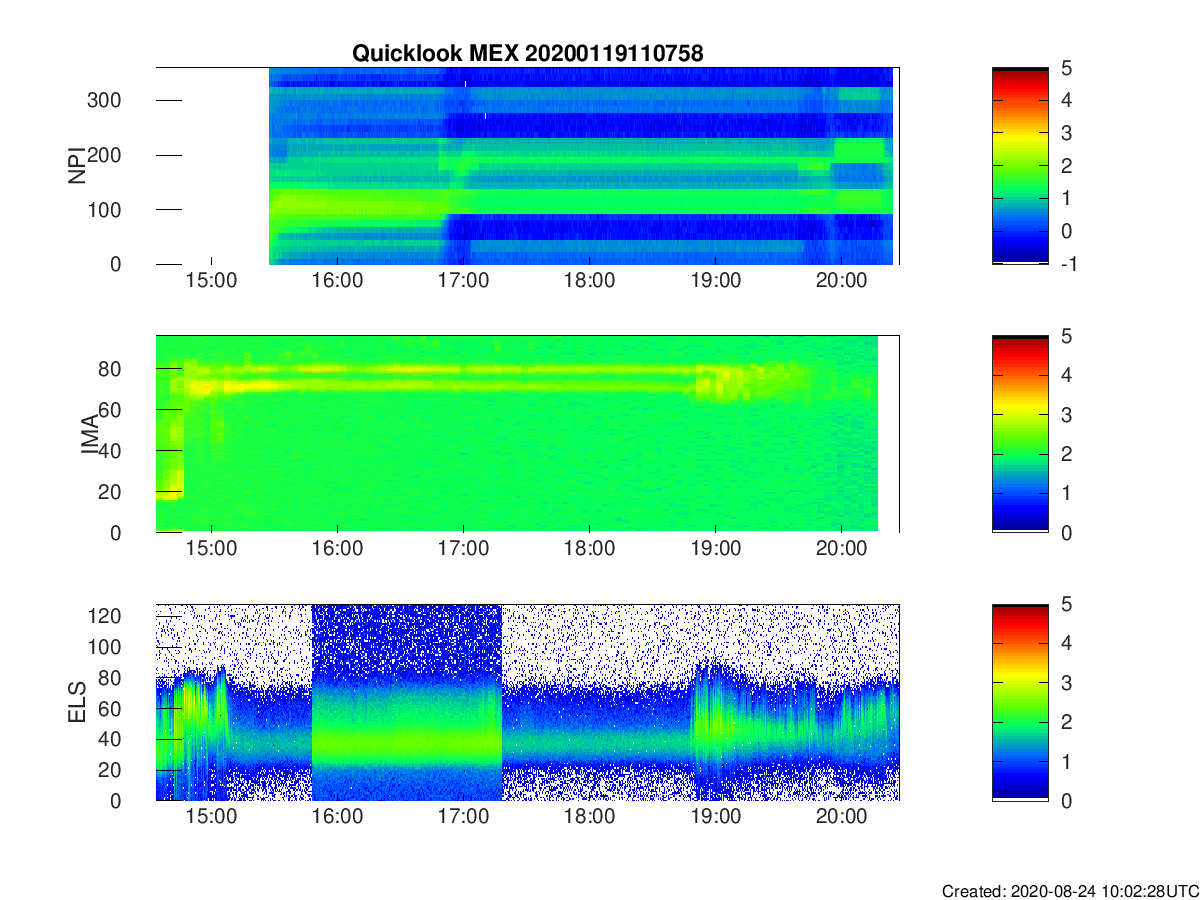Click the 19:00 tick label under IMA plot
The width and height of the screenshot is (1200, 900).
point(715,549)
